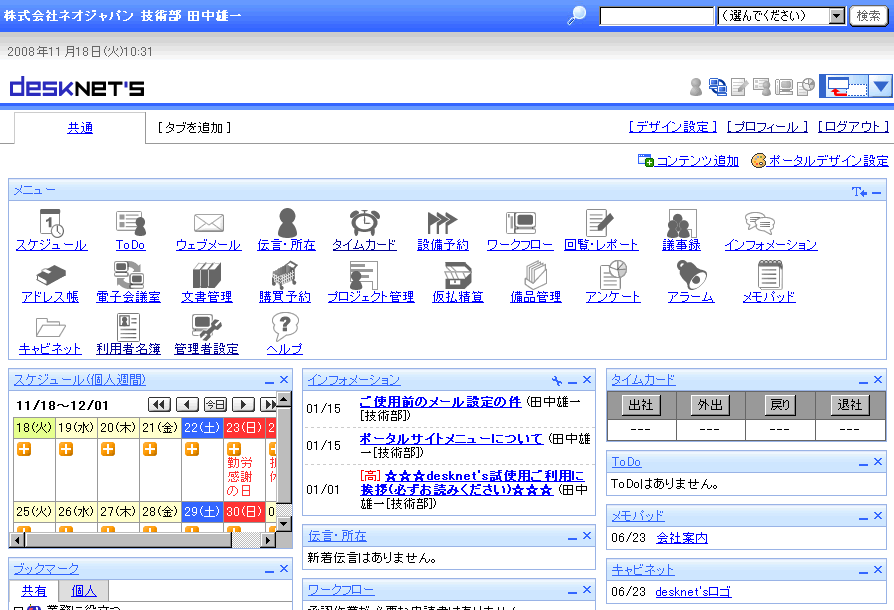Minimize the スケジュール(個人週間) panel
Screen dimensions: 894x610
coord(270,381)
